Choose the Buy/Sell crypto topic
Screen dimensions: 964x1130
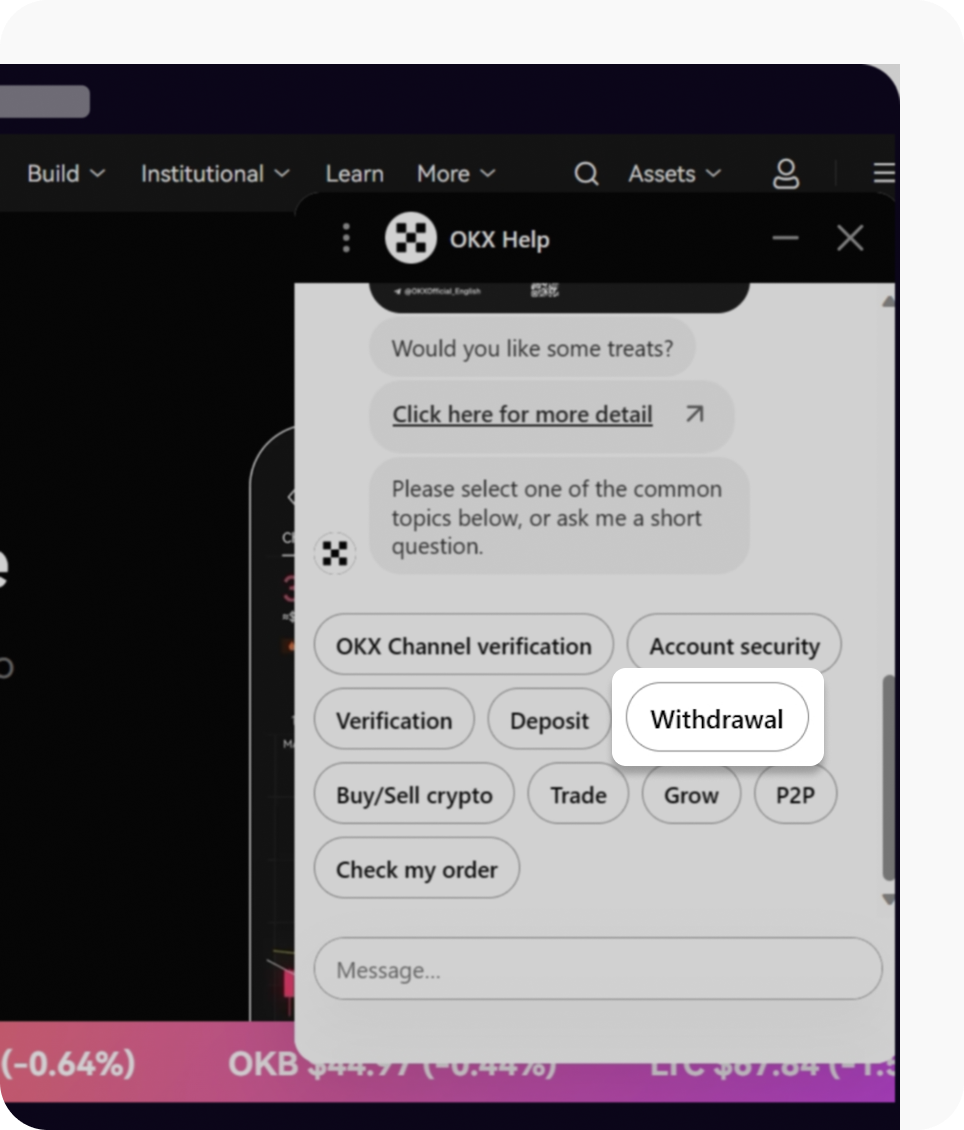point(414,794)
